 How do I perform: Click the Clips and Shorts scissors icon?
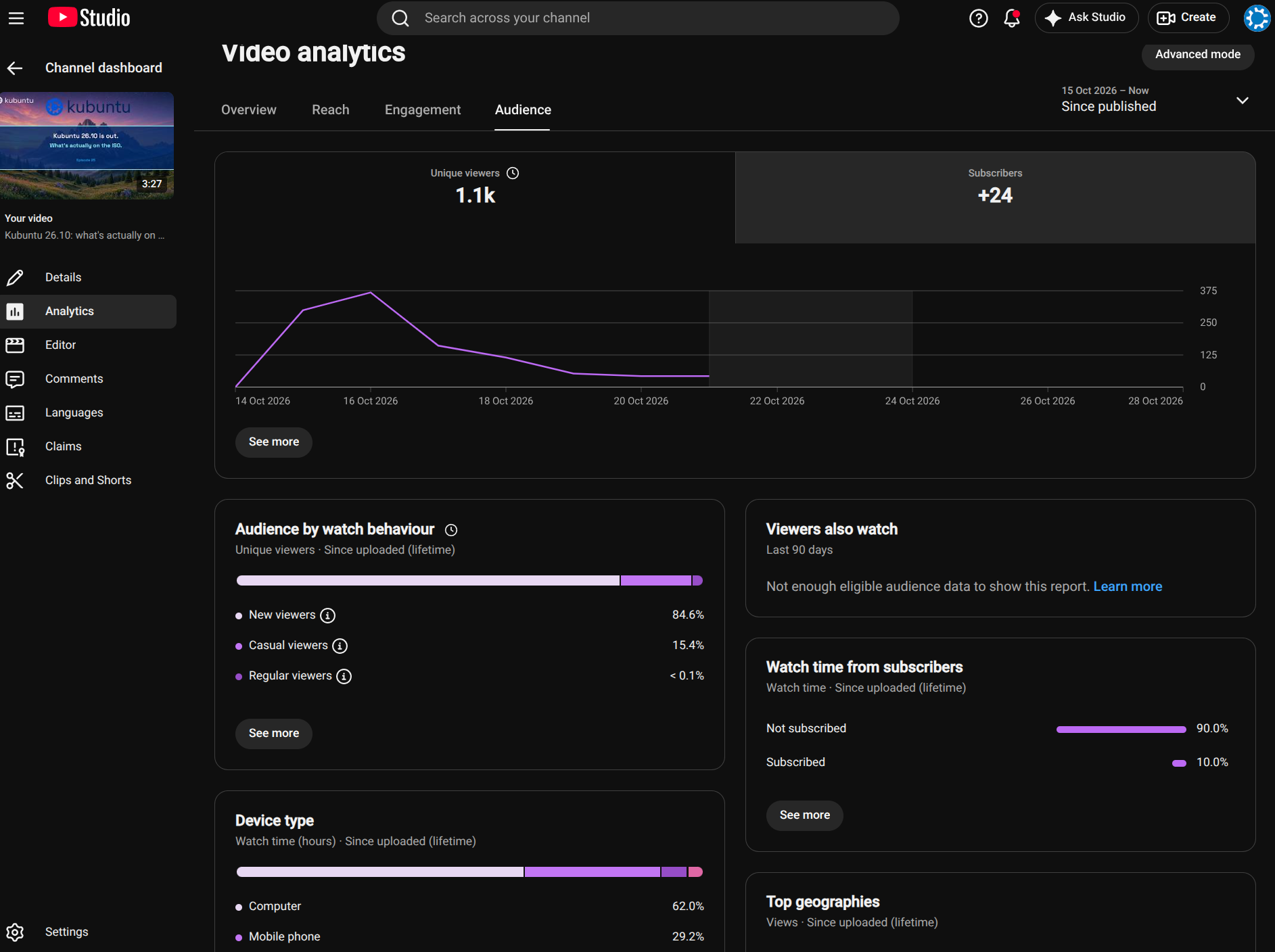pyautogui.click(x=15, y=480)
